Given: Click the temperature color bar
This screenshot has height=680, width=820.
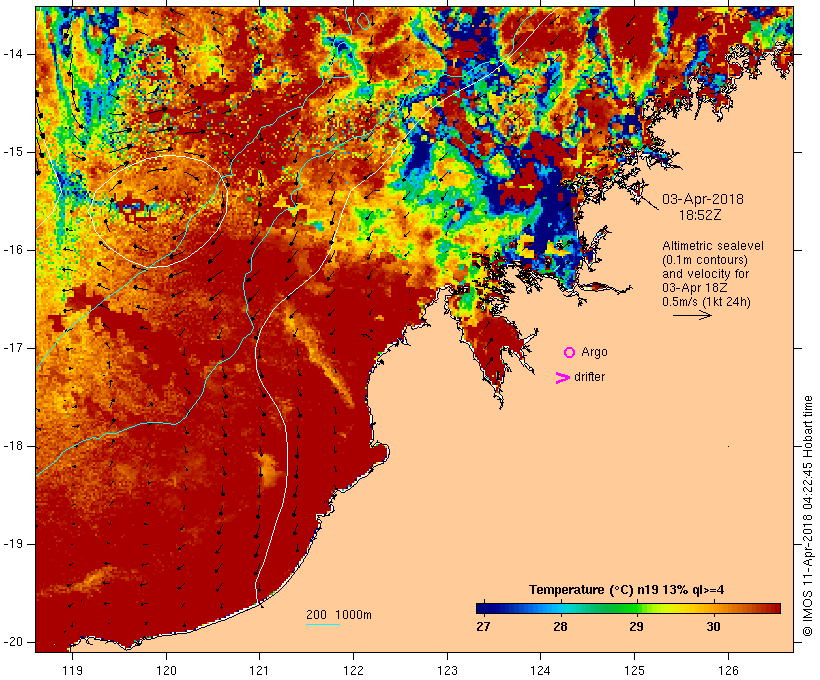Looking at the screenshot, I should click(x=628, y=608).
